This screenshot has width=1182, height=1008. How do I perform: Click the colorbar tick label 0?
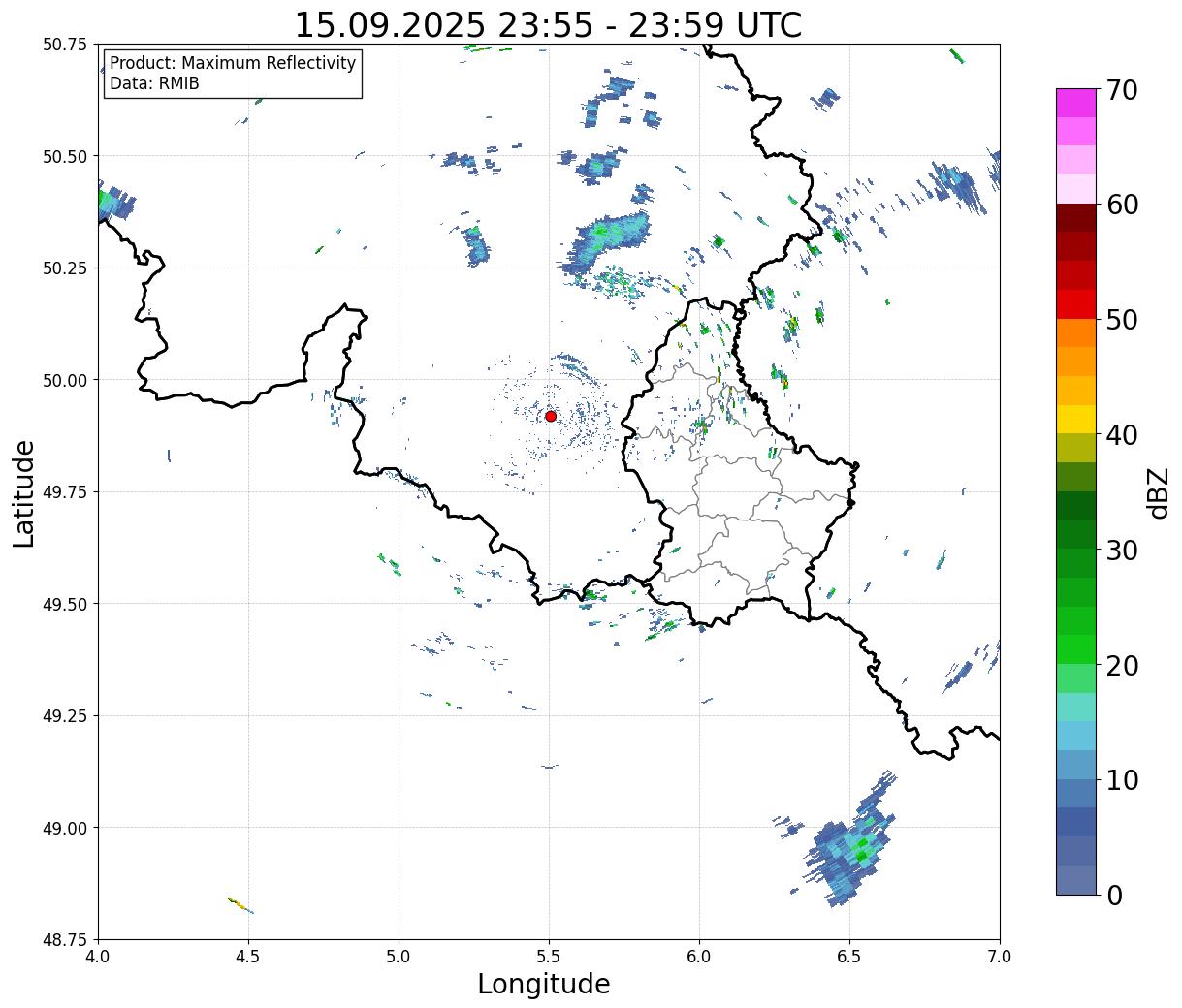coord(1113,895)
